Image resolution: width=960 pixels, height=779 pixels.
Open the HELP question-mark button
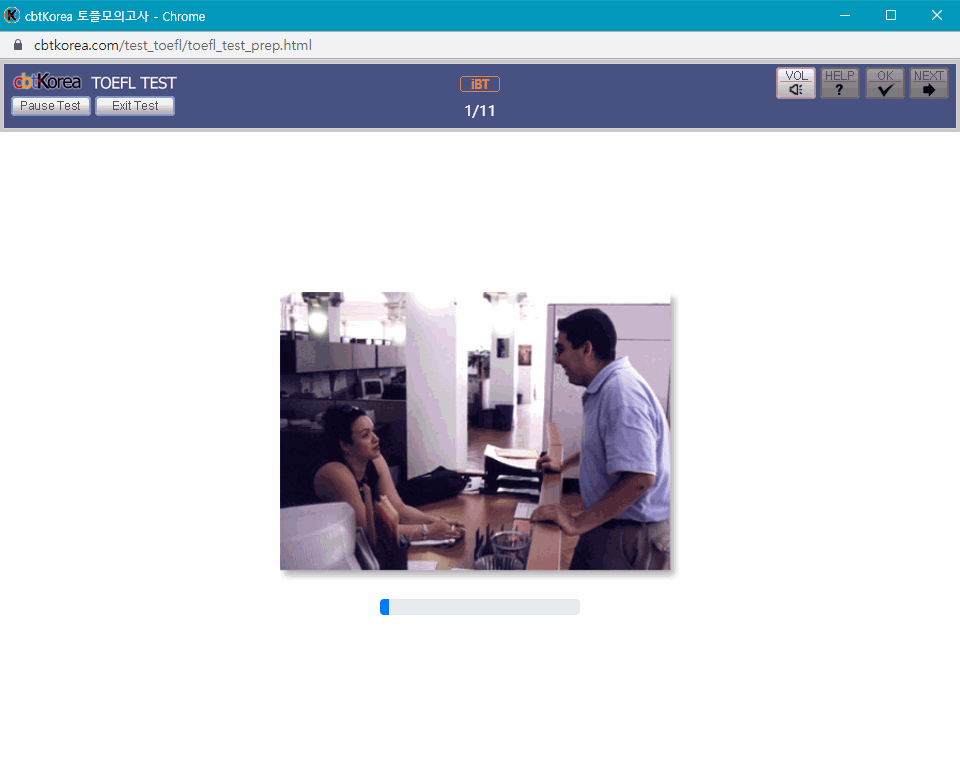click(x=839, y=83)
